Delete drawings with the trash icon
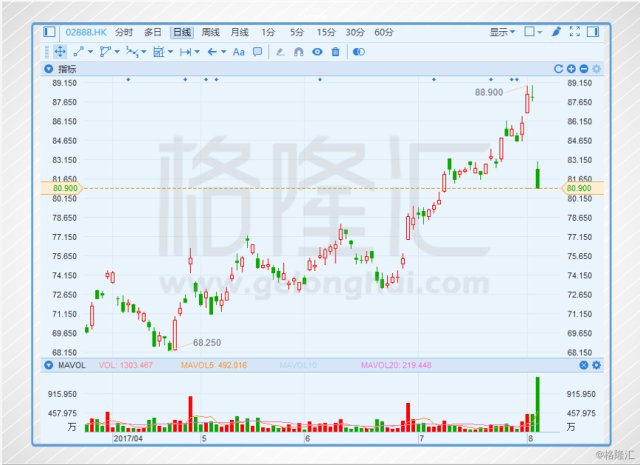Viewport: 640px width, 465px height. tap(335, 51)
